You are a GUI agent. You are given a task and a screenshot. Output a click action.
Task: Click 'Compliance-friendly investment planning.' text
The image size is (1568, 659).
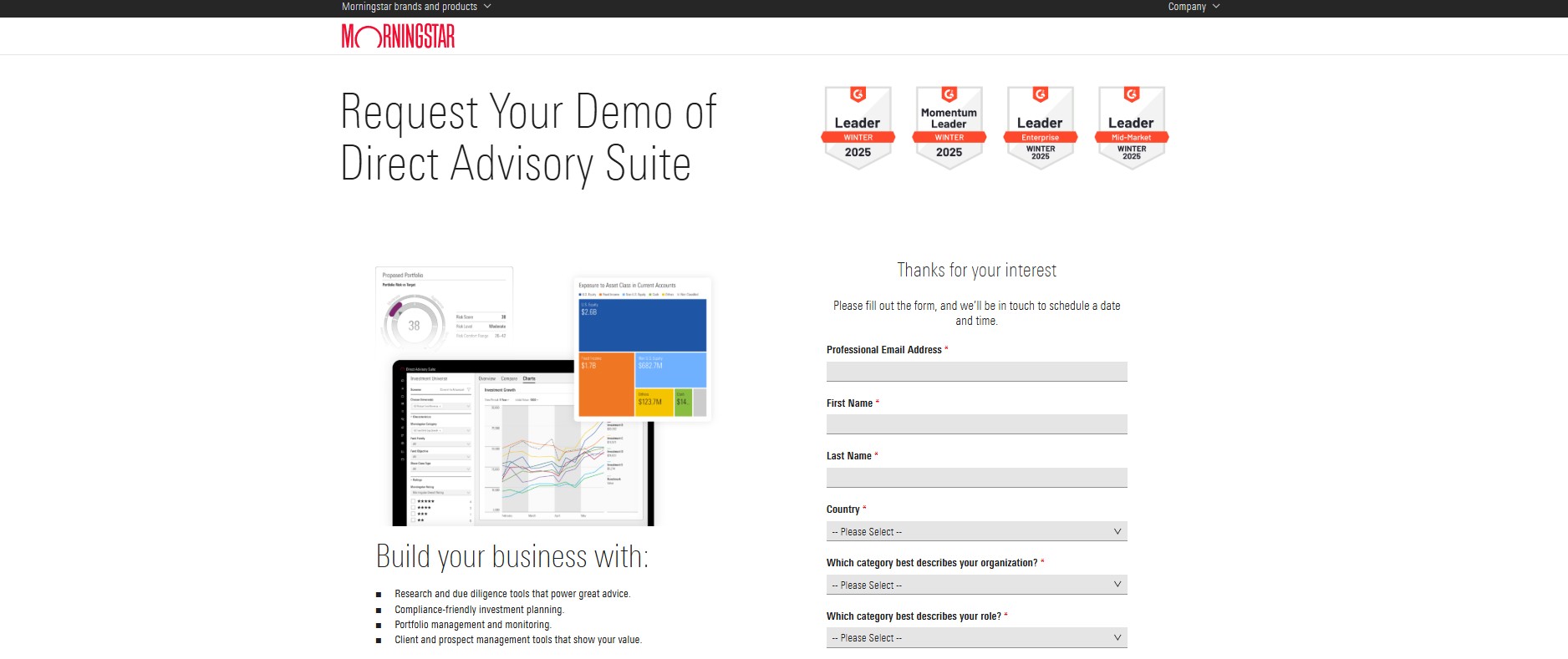pyautogui.click(x=479, y=610)
